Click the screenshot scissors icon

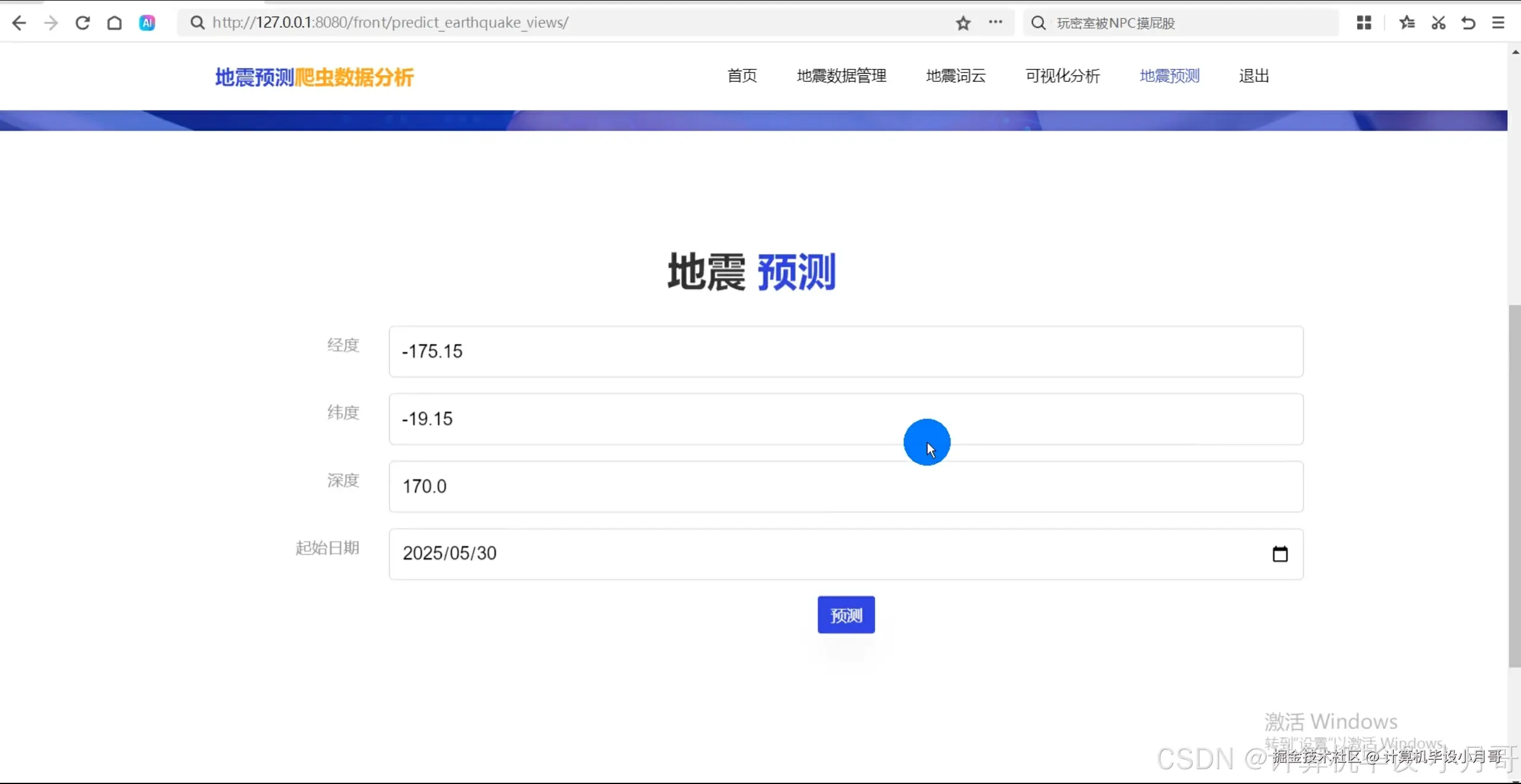click(1438, 23)
